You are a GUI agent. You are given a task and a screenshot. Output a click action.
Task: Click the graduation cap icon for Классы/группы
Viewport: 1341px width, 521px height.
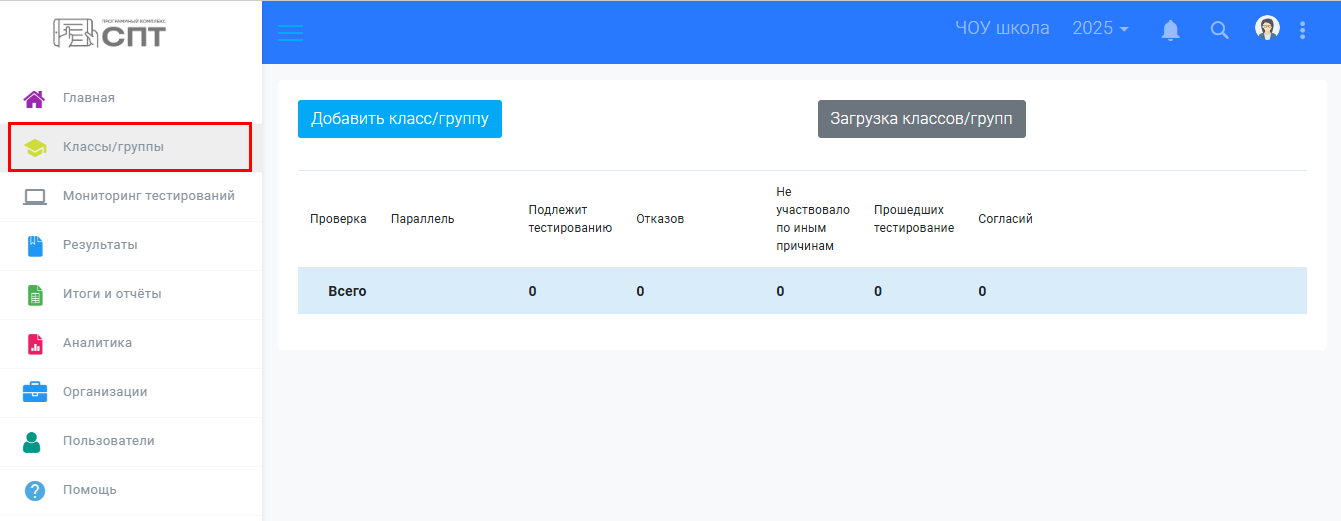point(35,148)
